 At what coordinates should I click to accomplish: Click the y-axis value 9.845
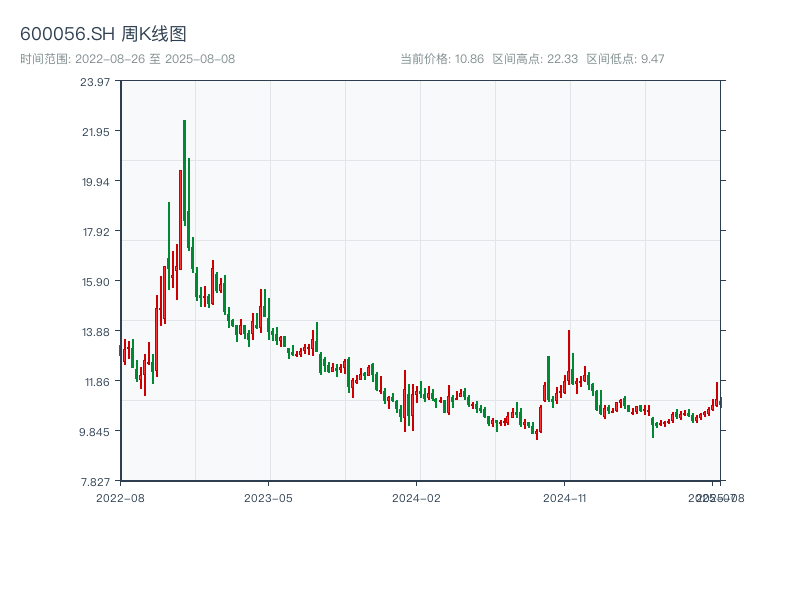(x=94, y=432)
